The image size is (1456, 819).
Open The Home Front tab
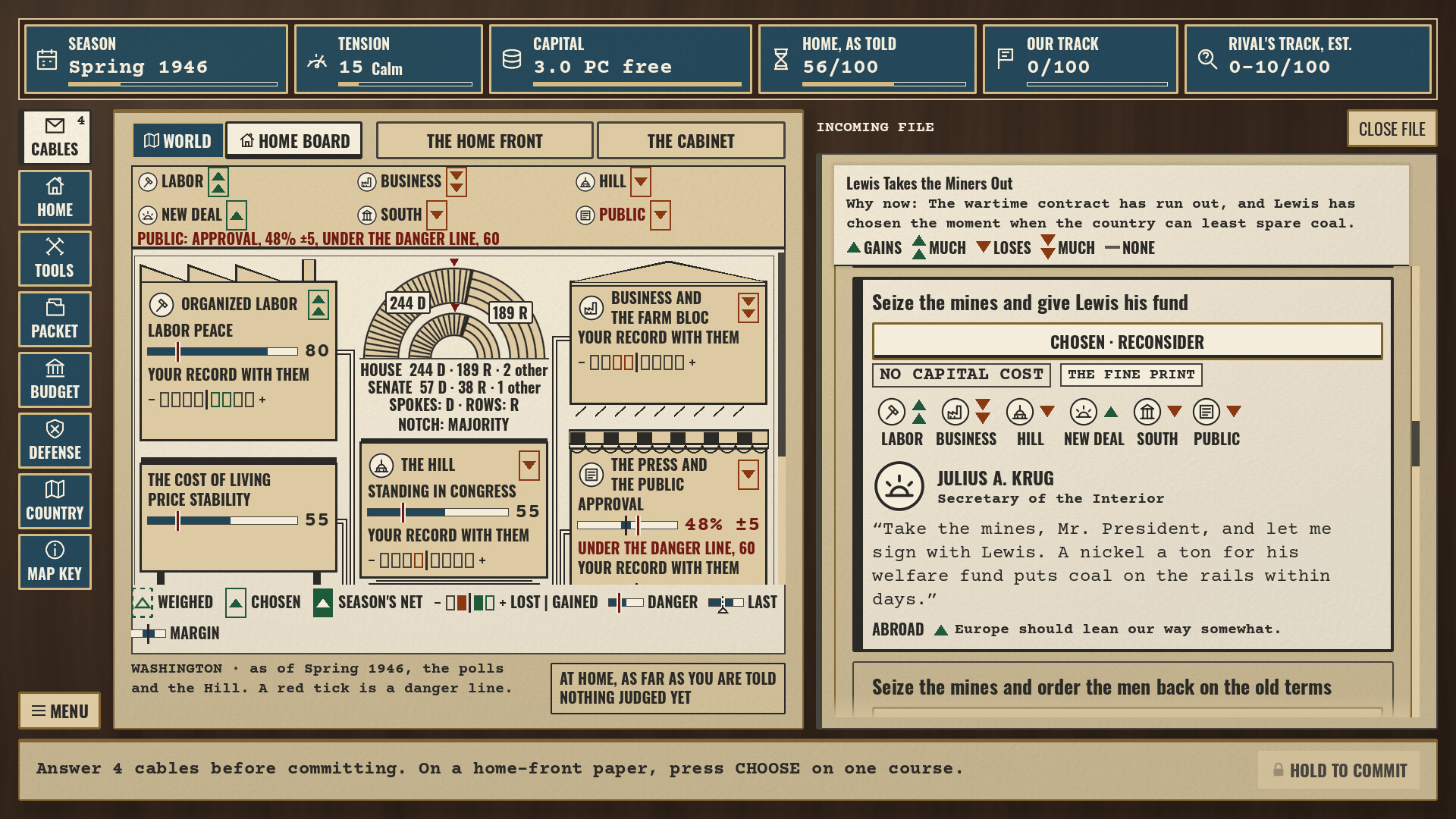(x=485, y=141)
